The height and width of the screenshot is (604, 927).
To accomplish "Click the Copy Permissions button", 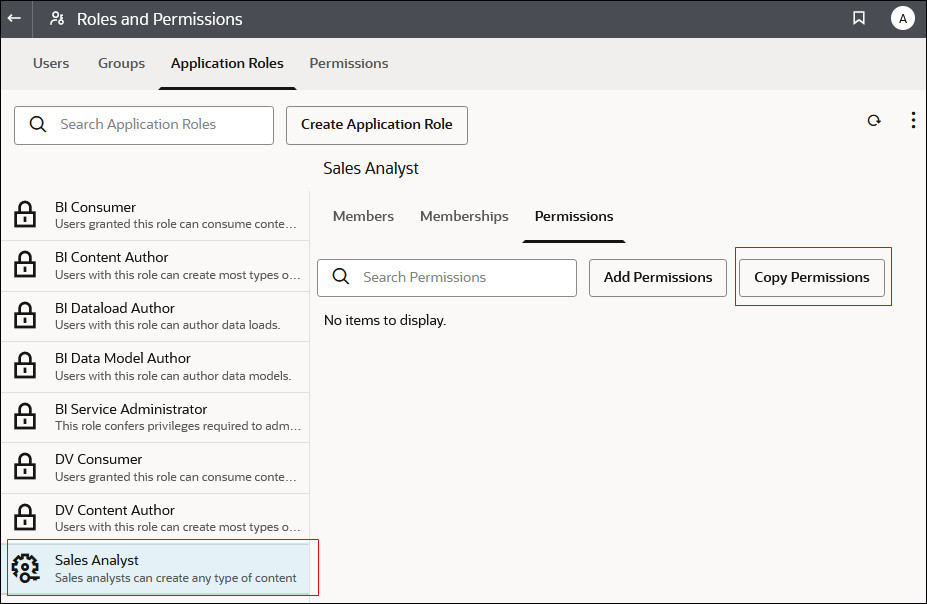I will point(811,278).
